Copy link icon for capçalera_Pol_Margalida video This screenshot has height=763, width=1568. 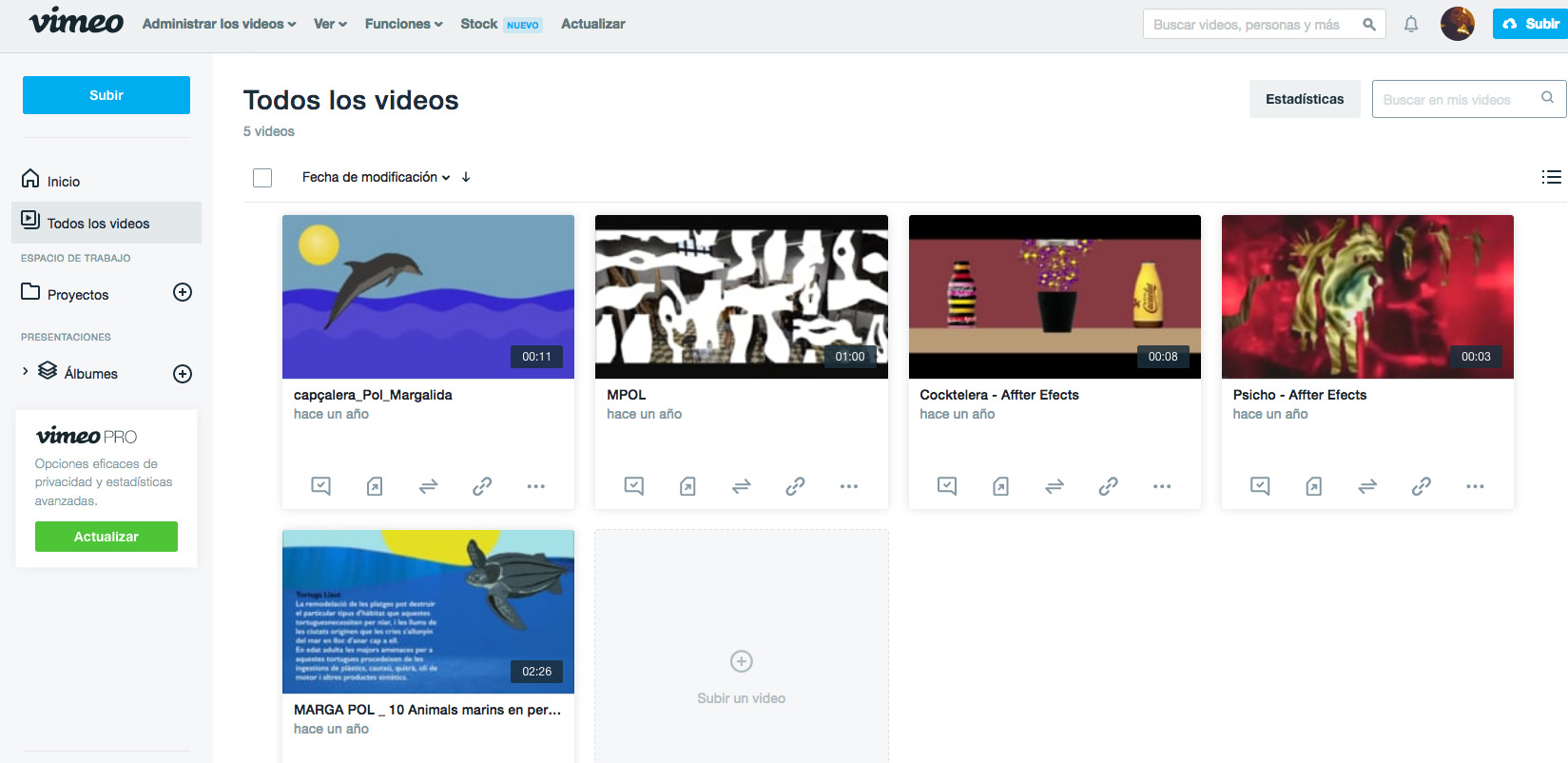(482, 486)
